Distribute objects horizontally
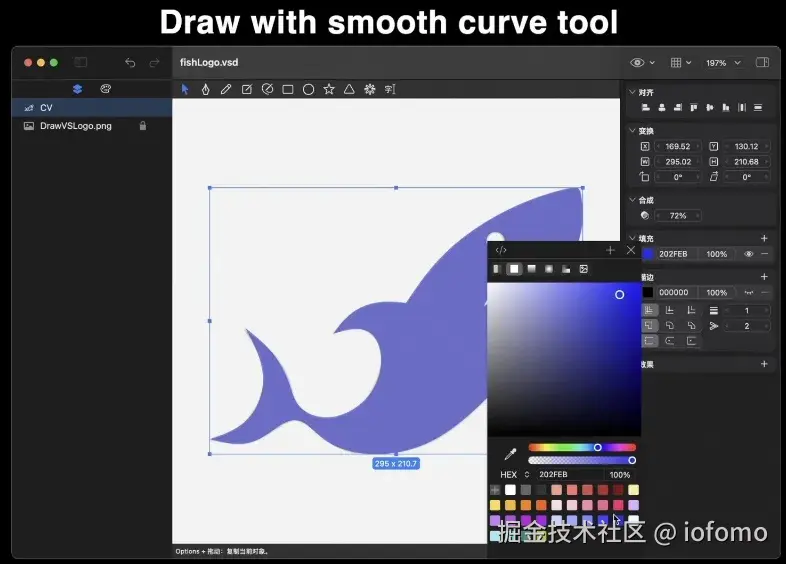This screenshot has width=786, height=564. coord(742,107)
